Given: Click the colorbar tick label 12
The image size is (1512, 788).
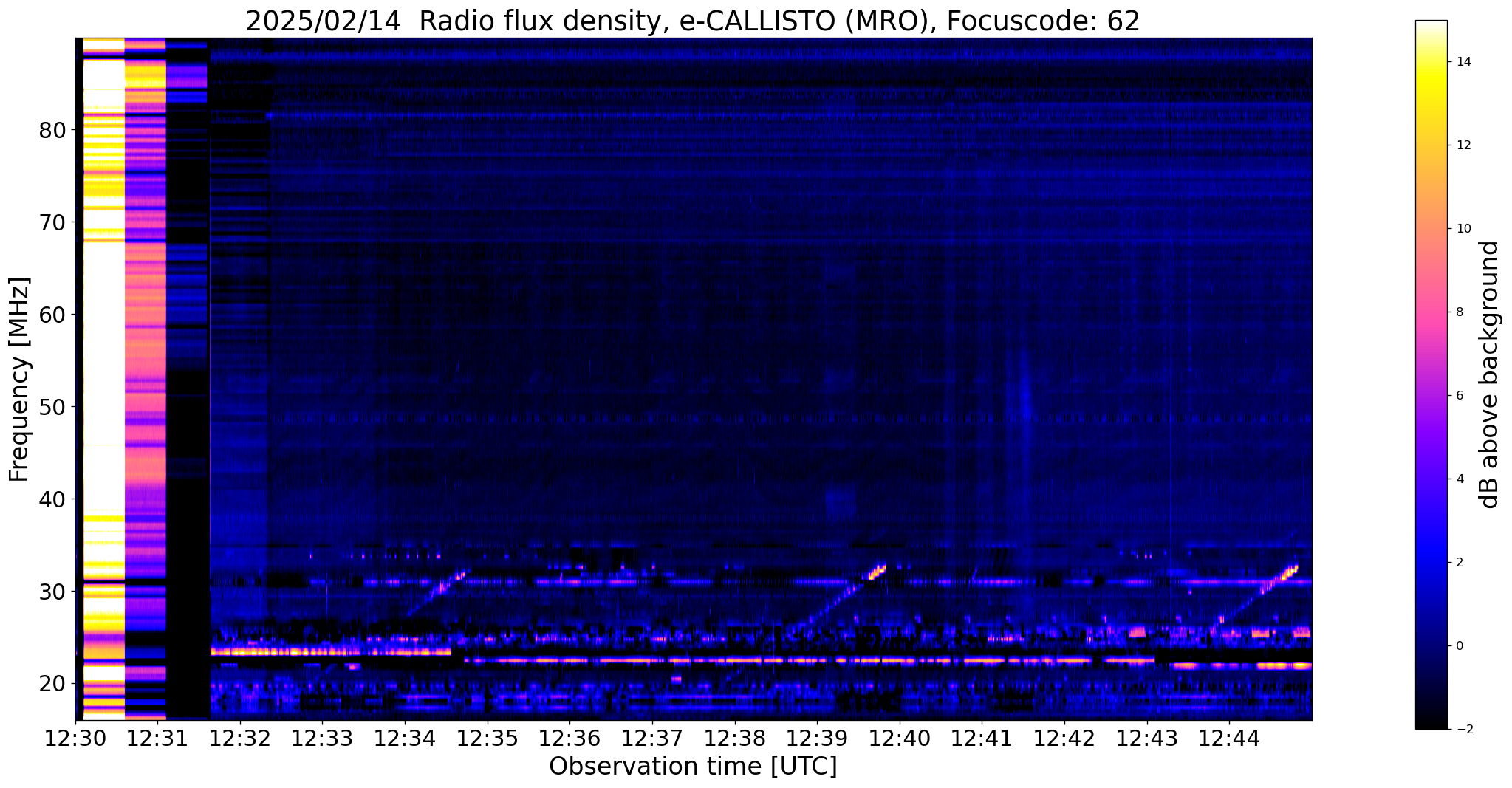Looking at the screenshot, I should (x=1463, y=145).
